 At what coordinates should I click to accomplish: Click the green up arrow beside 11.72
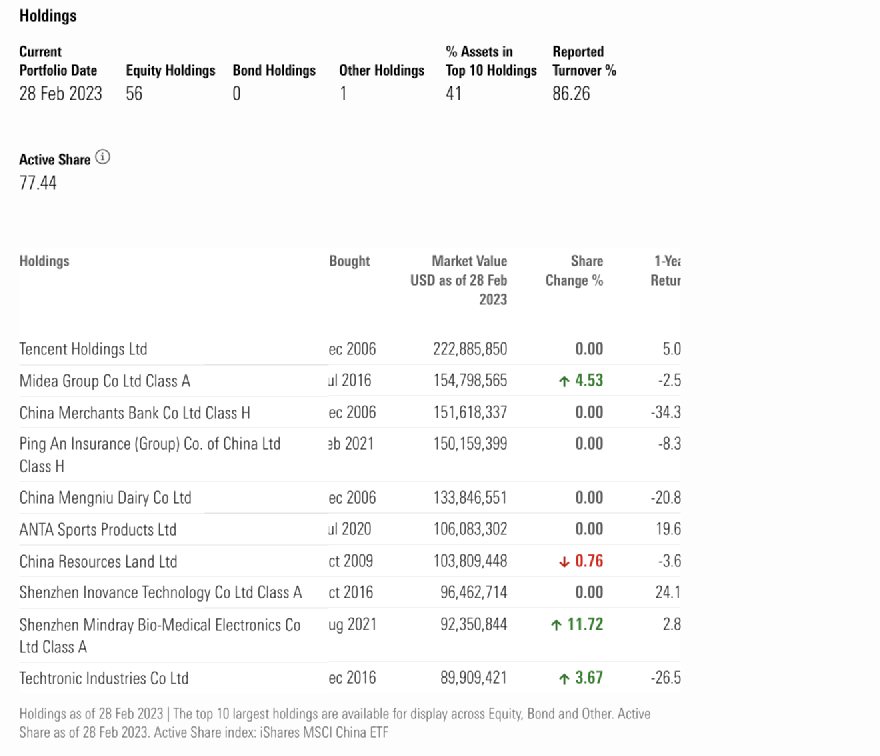556,625
